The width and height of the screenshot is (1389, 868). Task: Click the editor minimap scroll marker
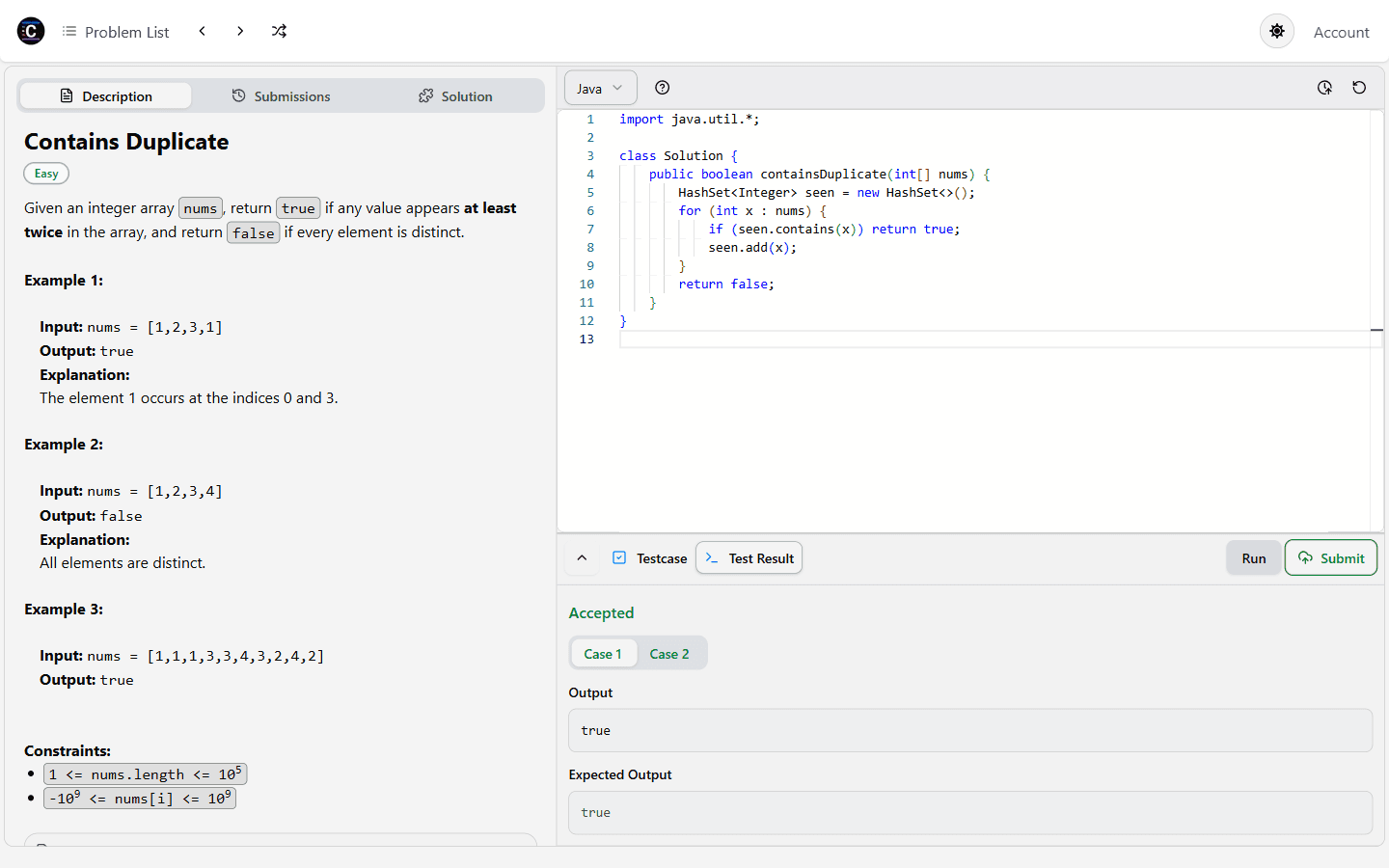1376,330
